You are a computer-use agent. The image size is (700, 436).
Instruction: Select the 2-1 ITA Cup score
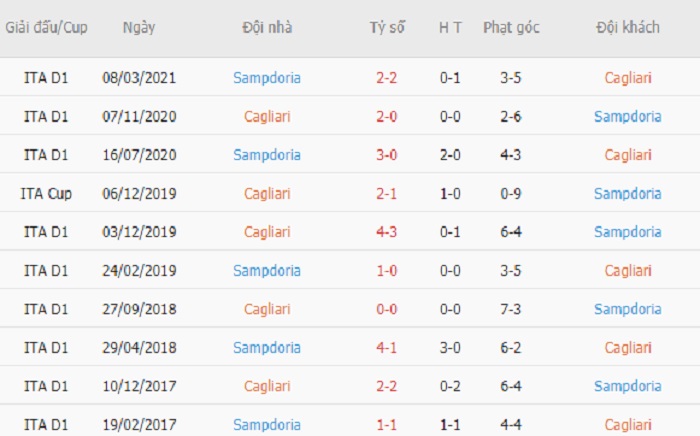tap(386, 194)
